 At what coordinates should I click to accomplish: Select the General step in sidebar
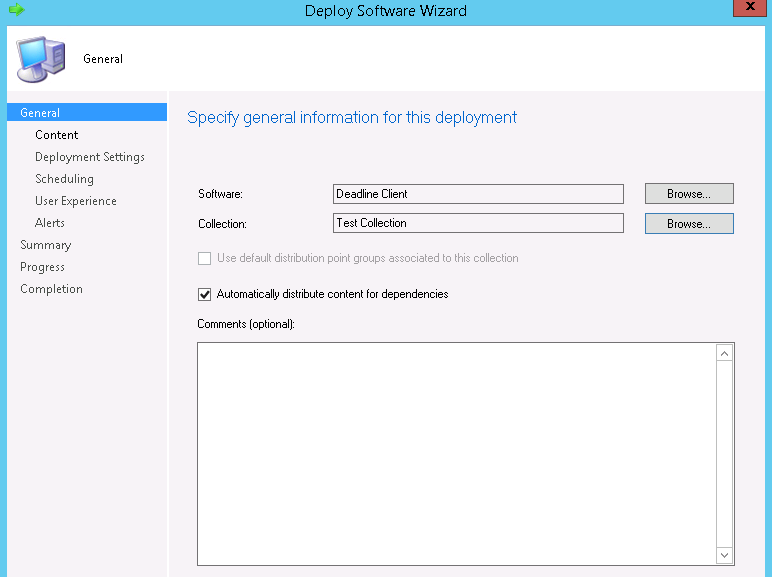click(40, 113)
